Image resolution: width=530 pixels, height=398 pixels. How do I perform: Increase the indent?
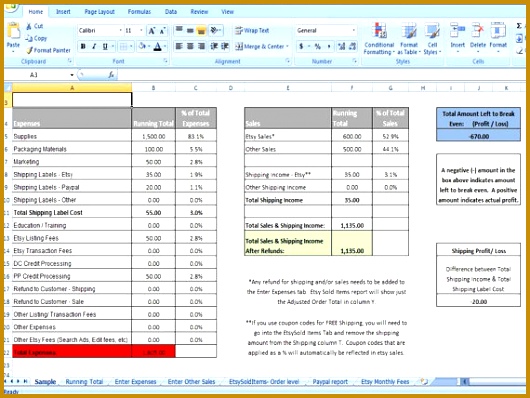click(225, 46)
